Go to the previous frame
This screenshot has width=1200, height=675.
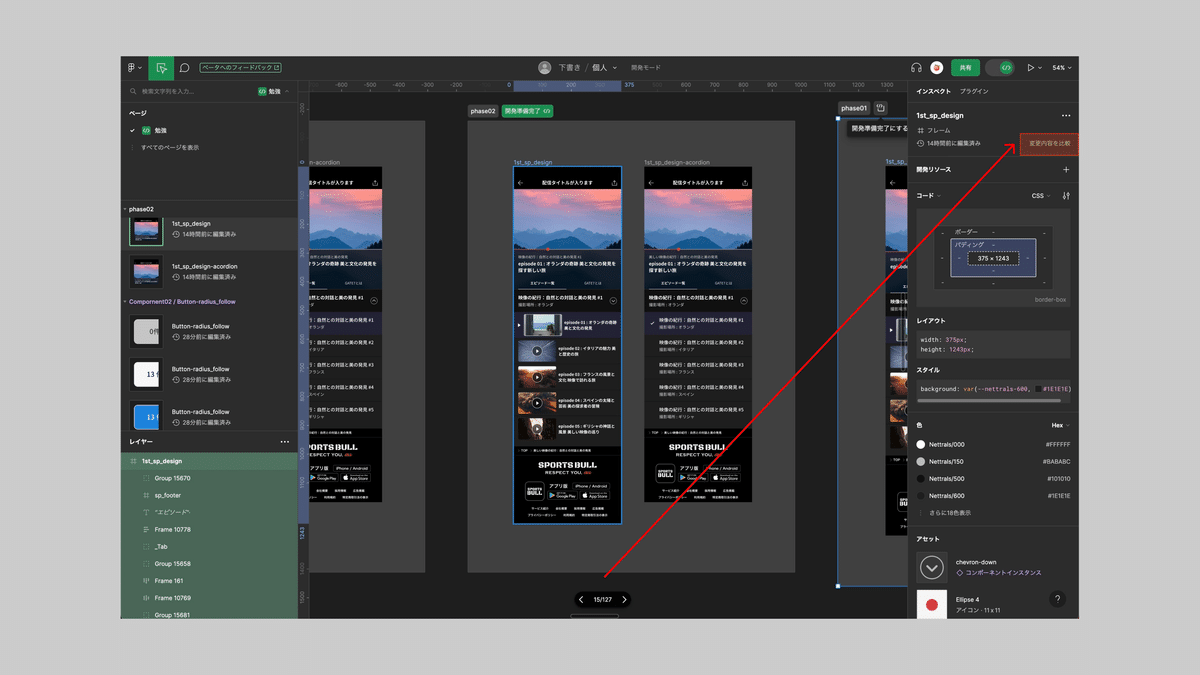click(581, 600)
